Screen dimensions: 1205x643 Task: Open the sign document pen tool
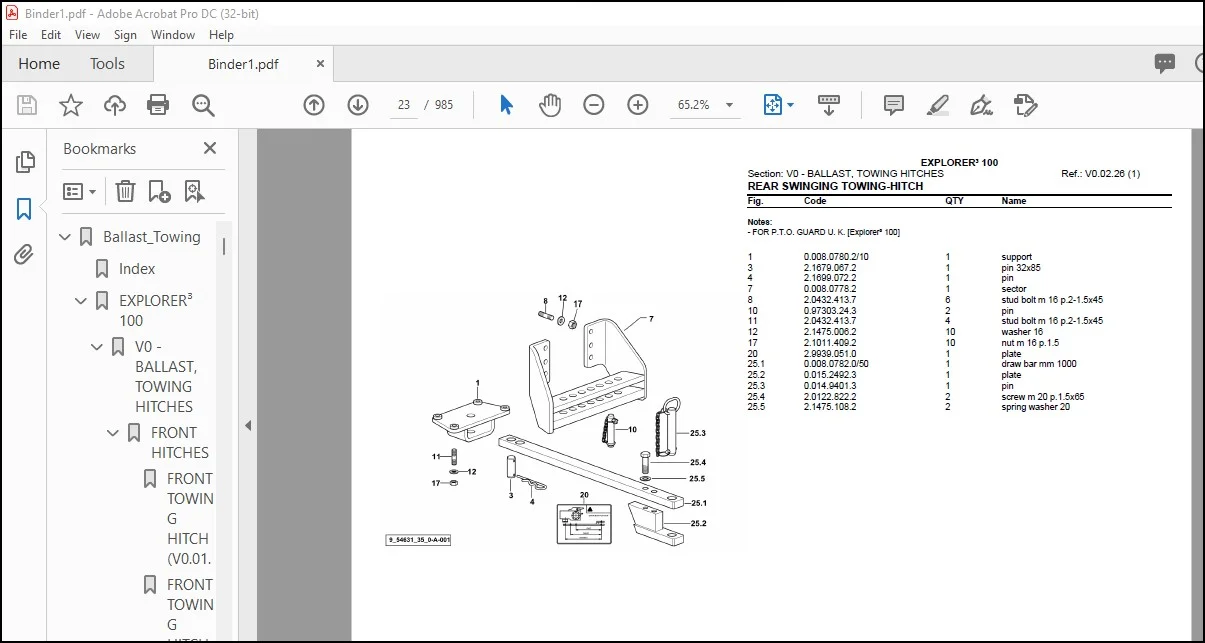point(981,105)
